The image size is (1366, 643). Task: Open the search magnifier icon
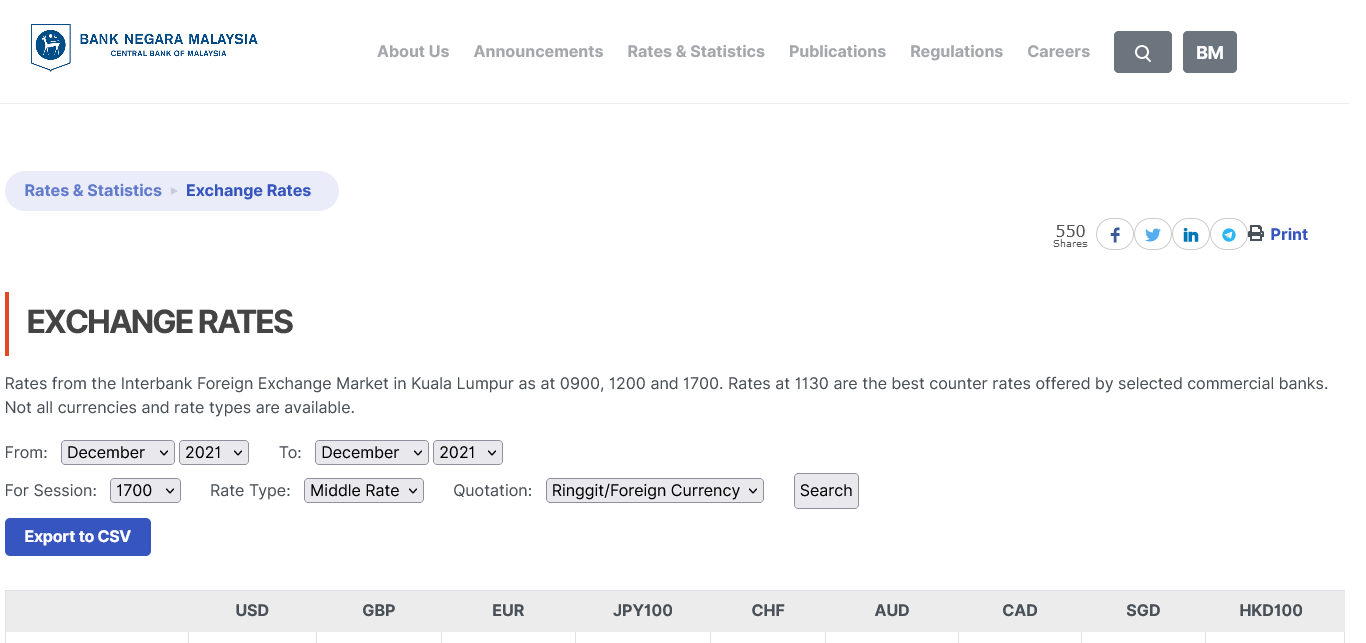1142,52
